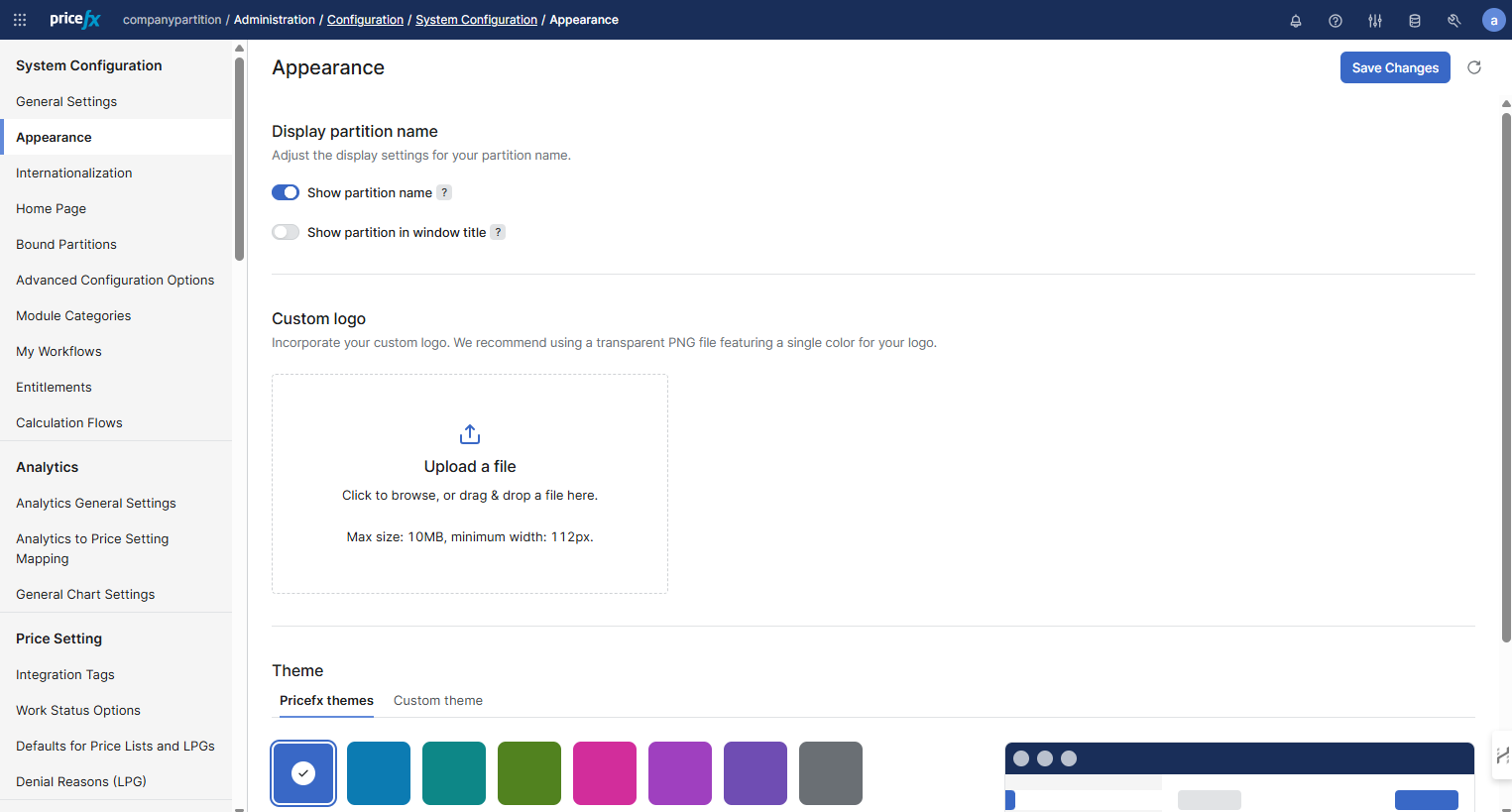Follow the System Configuration breadcrumb link
Viewport: 1512px width, 812px height.
click(x=476, y=20)
